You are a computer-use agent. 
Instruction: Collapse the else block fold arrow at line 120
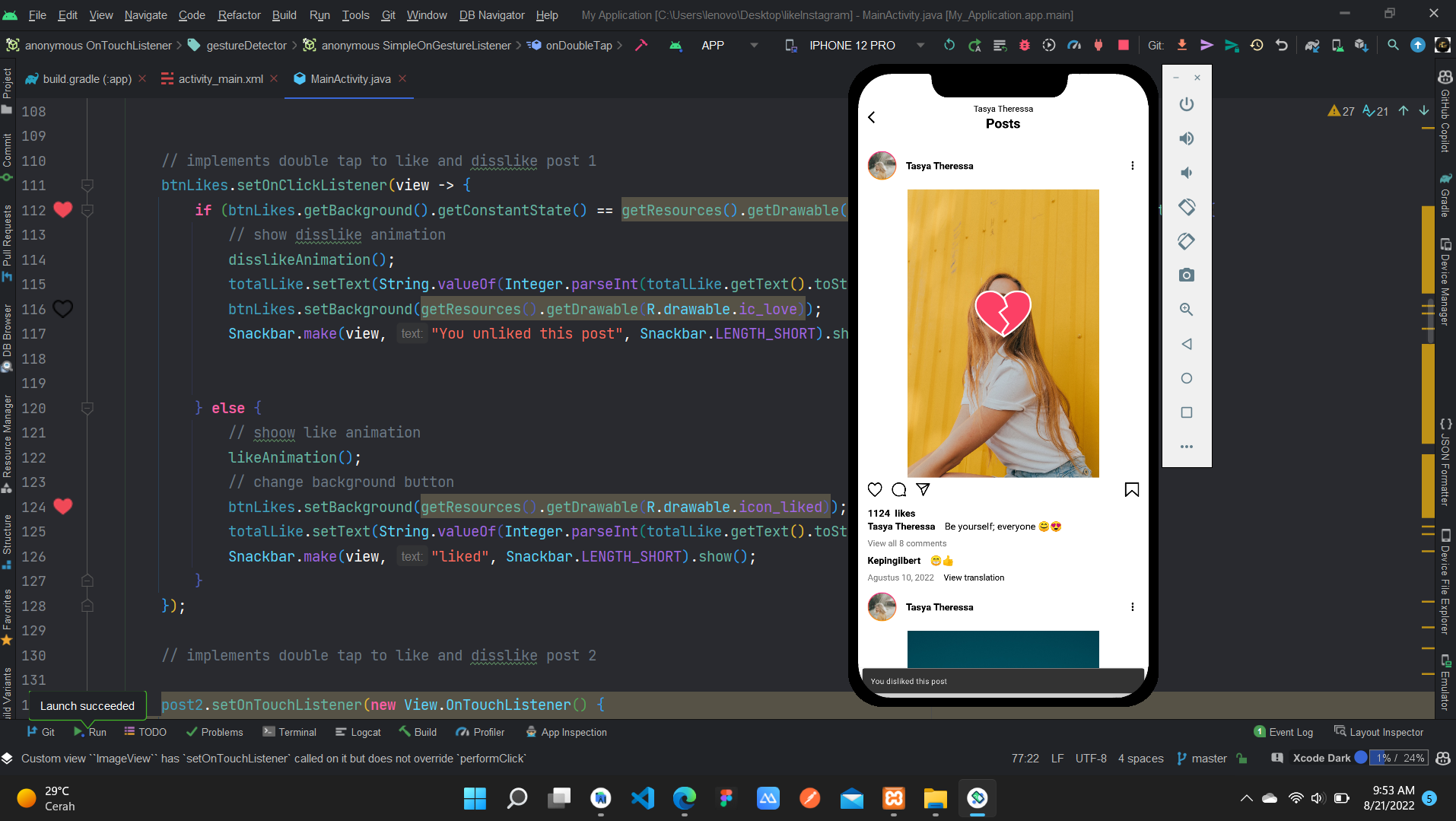coord(87,408)
